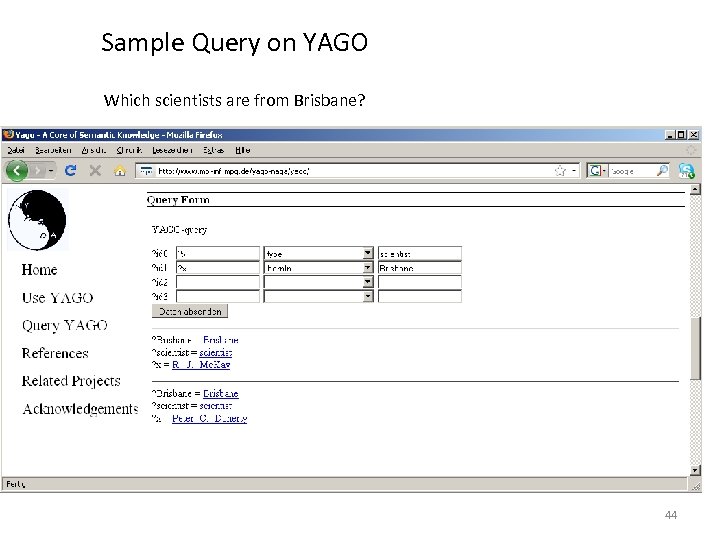
Task: Click the Firefox logo in the title bar
Action: 8,135
